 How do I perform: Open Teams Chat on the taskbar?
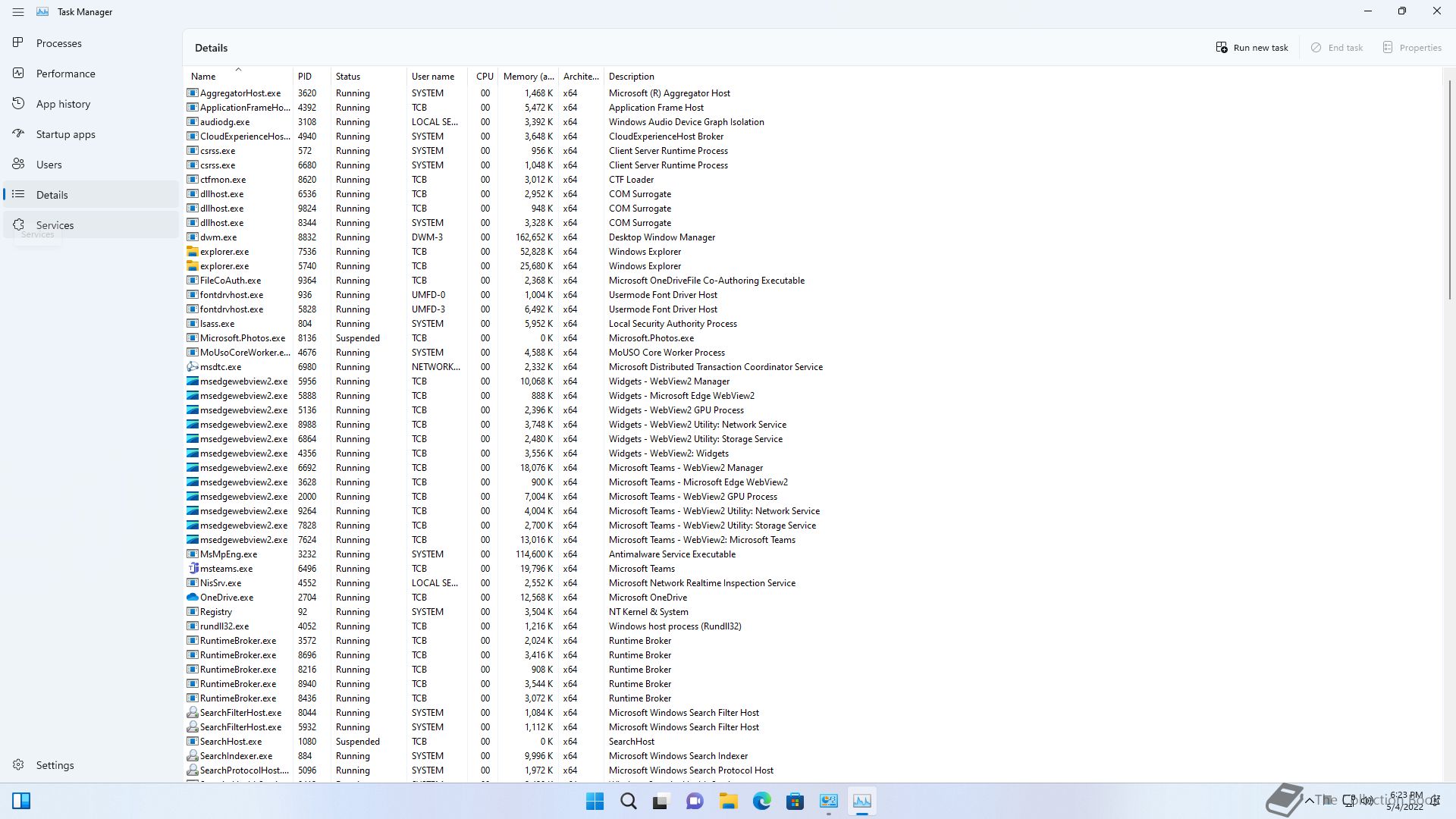tap(695, 801)
